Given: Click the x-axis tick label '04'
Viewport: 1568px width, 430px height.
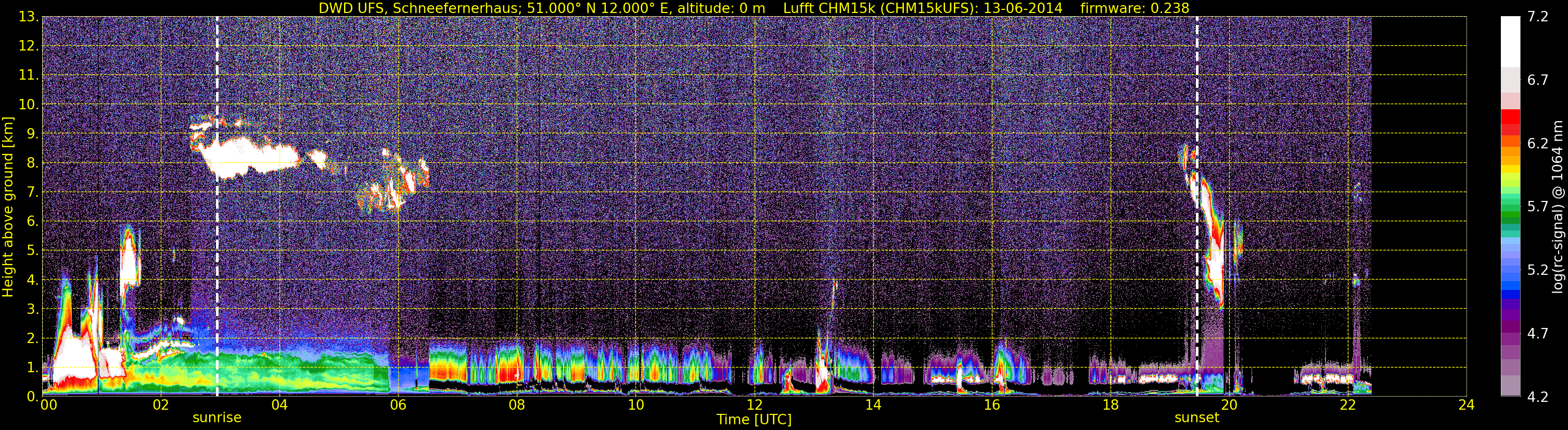Looking at the screenshot, I should pos(279,406).
